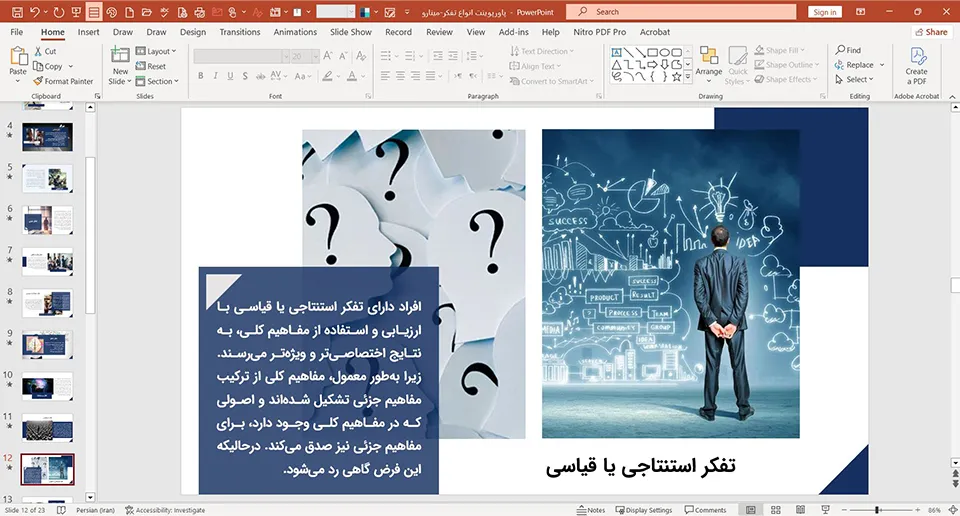Start presentation from beginning icon
Screen dimensions: 960x516
click(76, 12)
